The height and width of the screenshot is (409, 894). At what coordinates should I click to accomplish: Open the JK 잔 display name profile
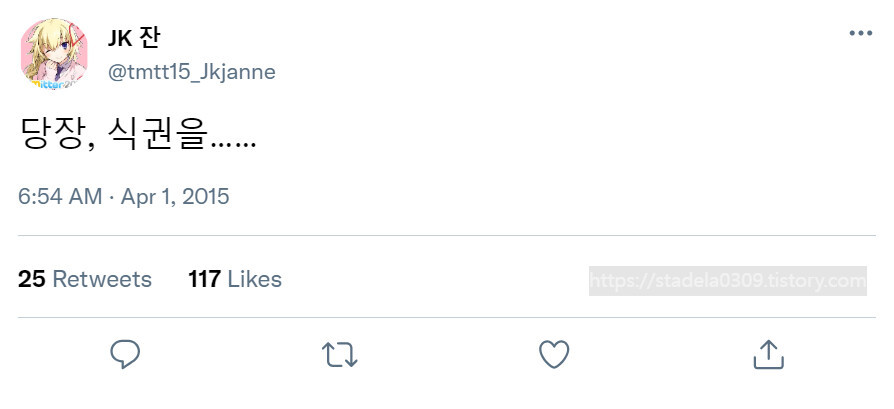pos(134,39)
